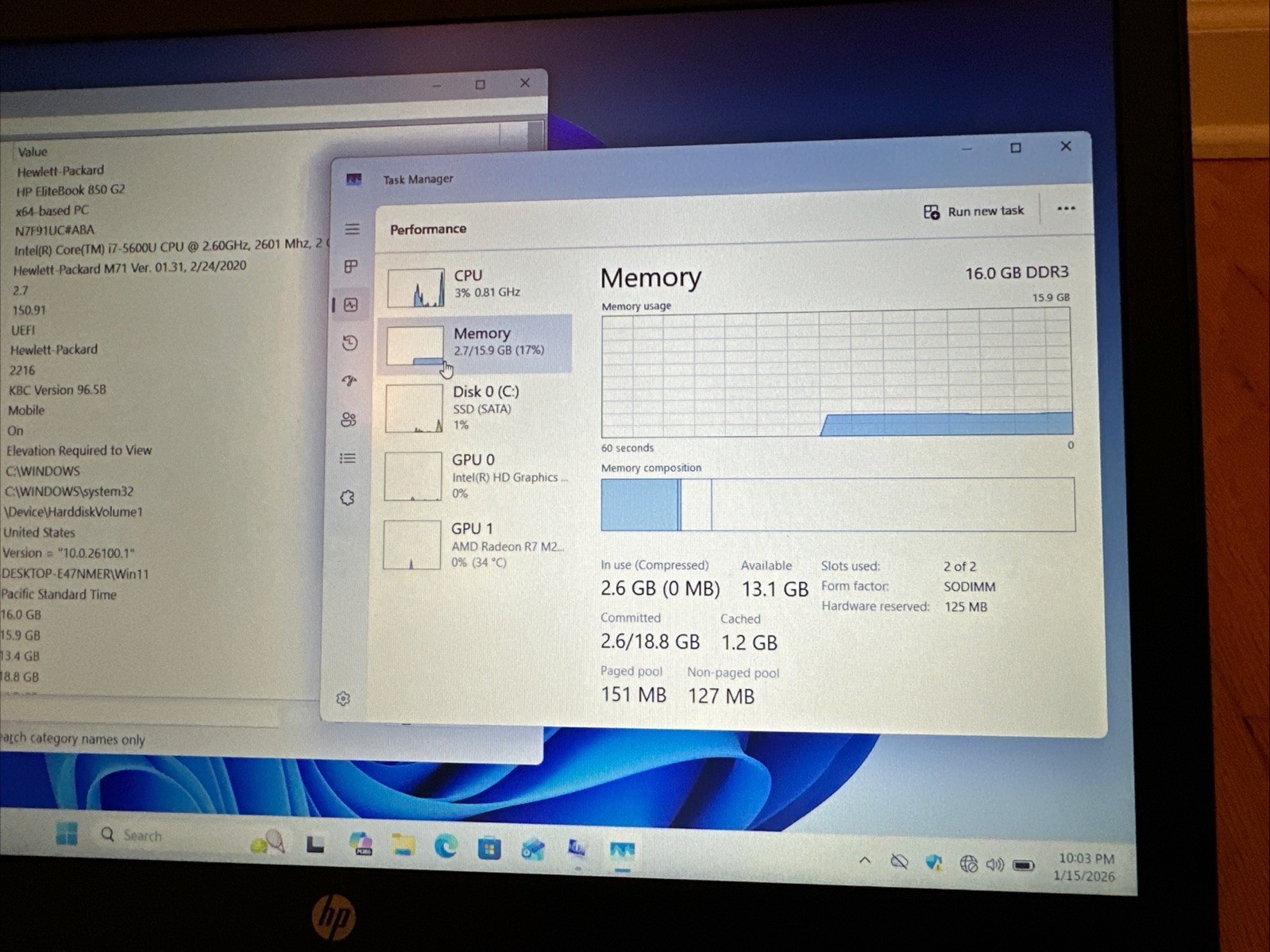The image size is (1270, 952).
Task: Go to Processes page in Task Manager sidebar
Action: (x=351, y=266)
